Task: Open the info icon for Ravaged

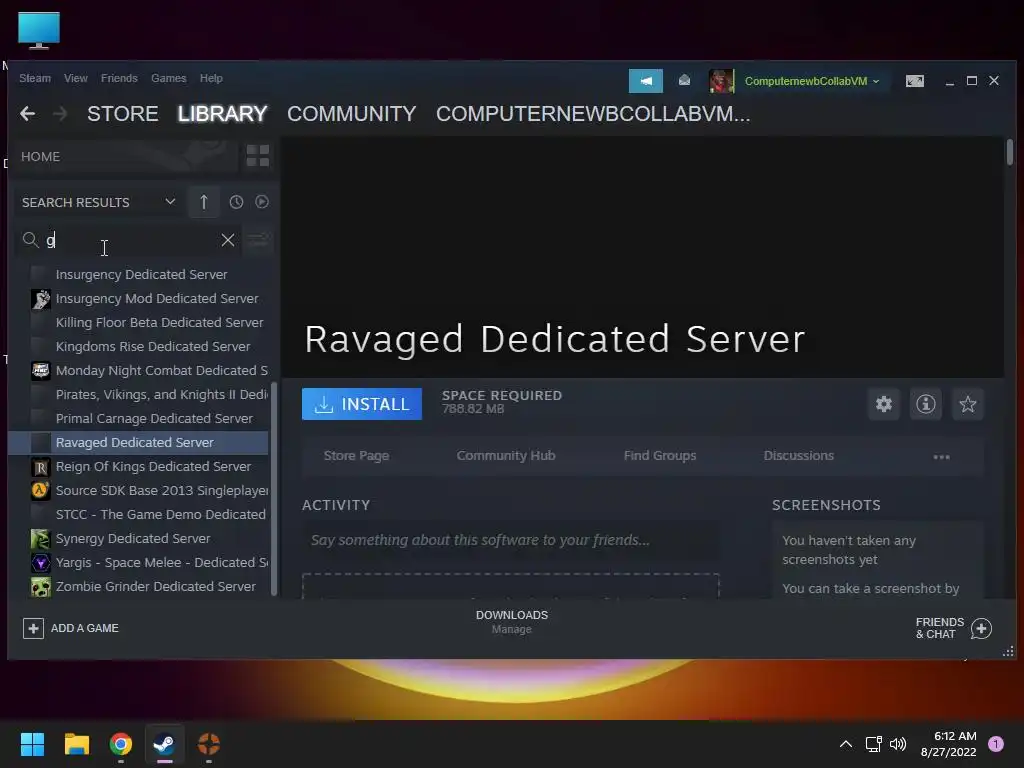Action: coord(925,404)
